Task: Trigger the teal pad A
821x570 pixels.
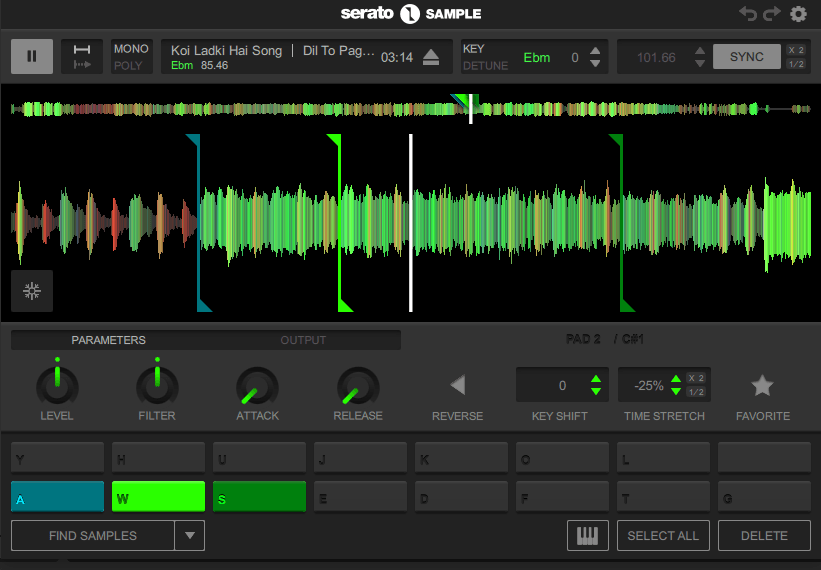Action: click(x=58, y=497)
